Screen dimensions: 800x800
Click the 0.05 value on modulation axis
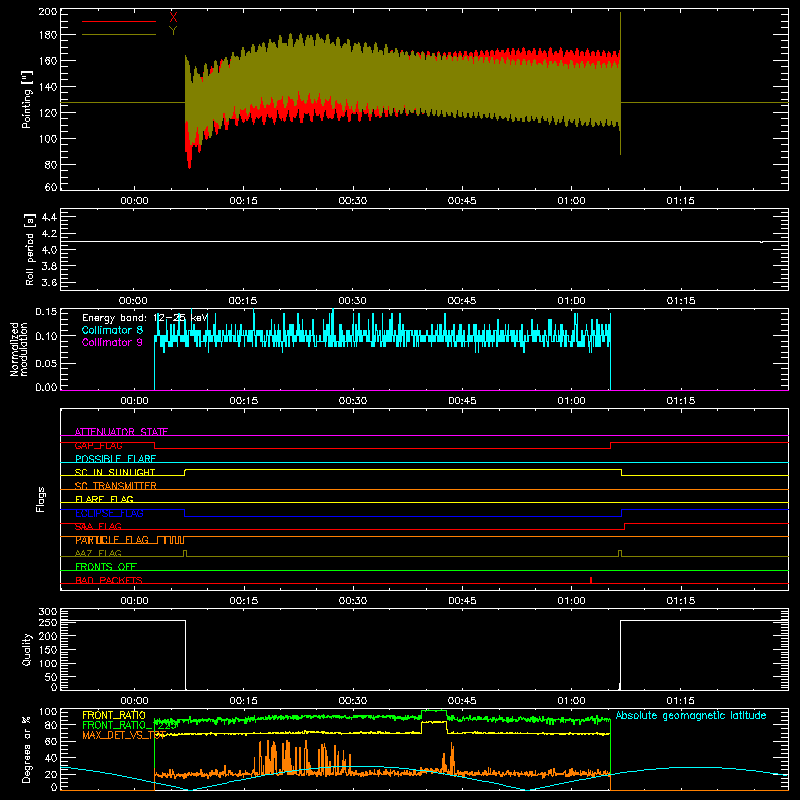[46, 363]
